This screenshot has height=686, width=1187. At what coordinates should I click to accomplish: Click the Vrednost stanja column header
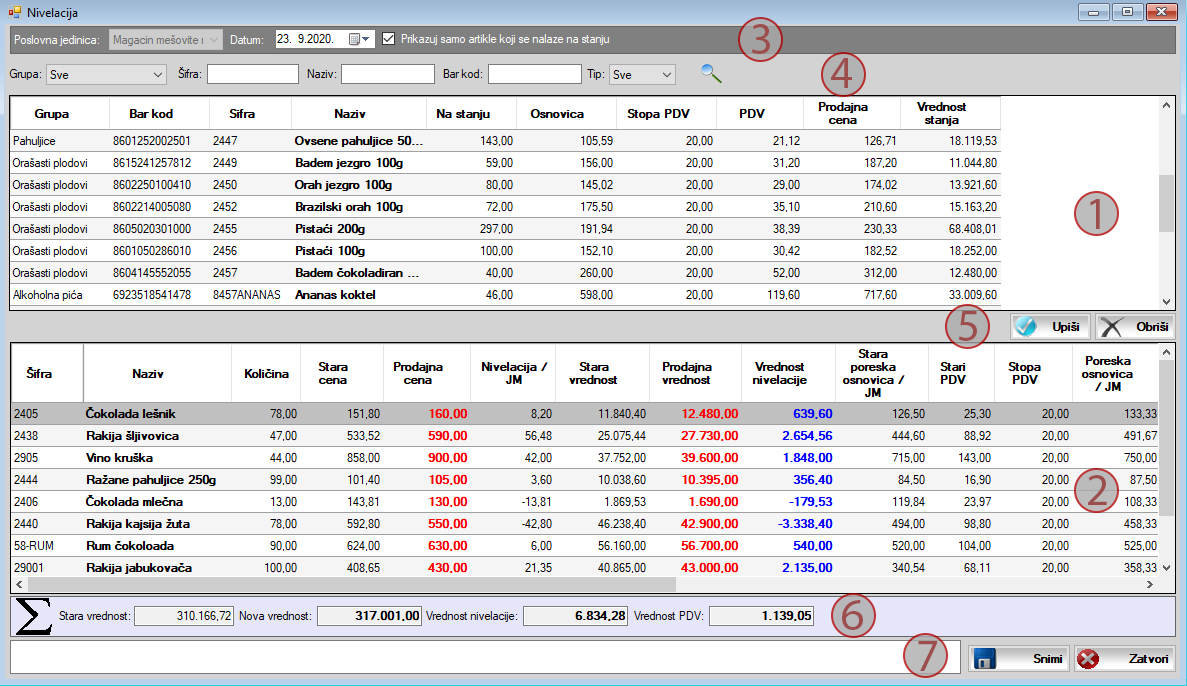pos(951,114)
